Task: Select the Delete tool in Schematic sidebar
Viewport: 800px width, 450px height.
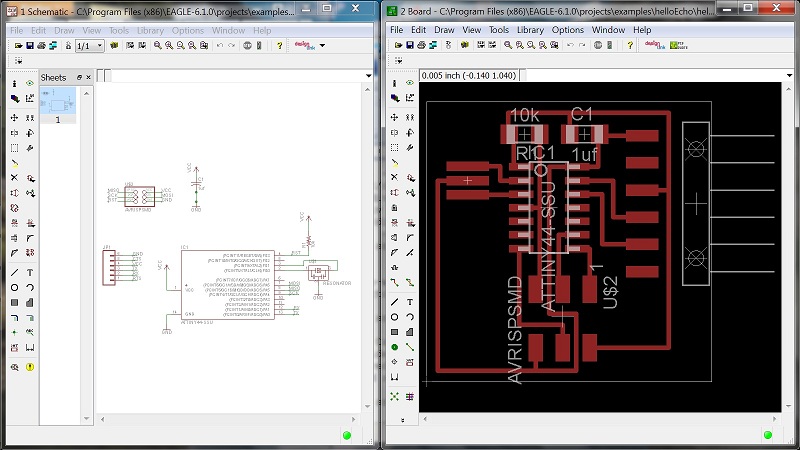Action: [x=14, y=177]
